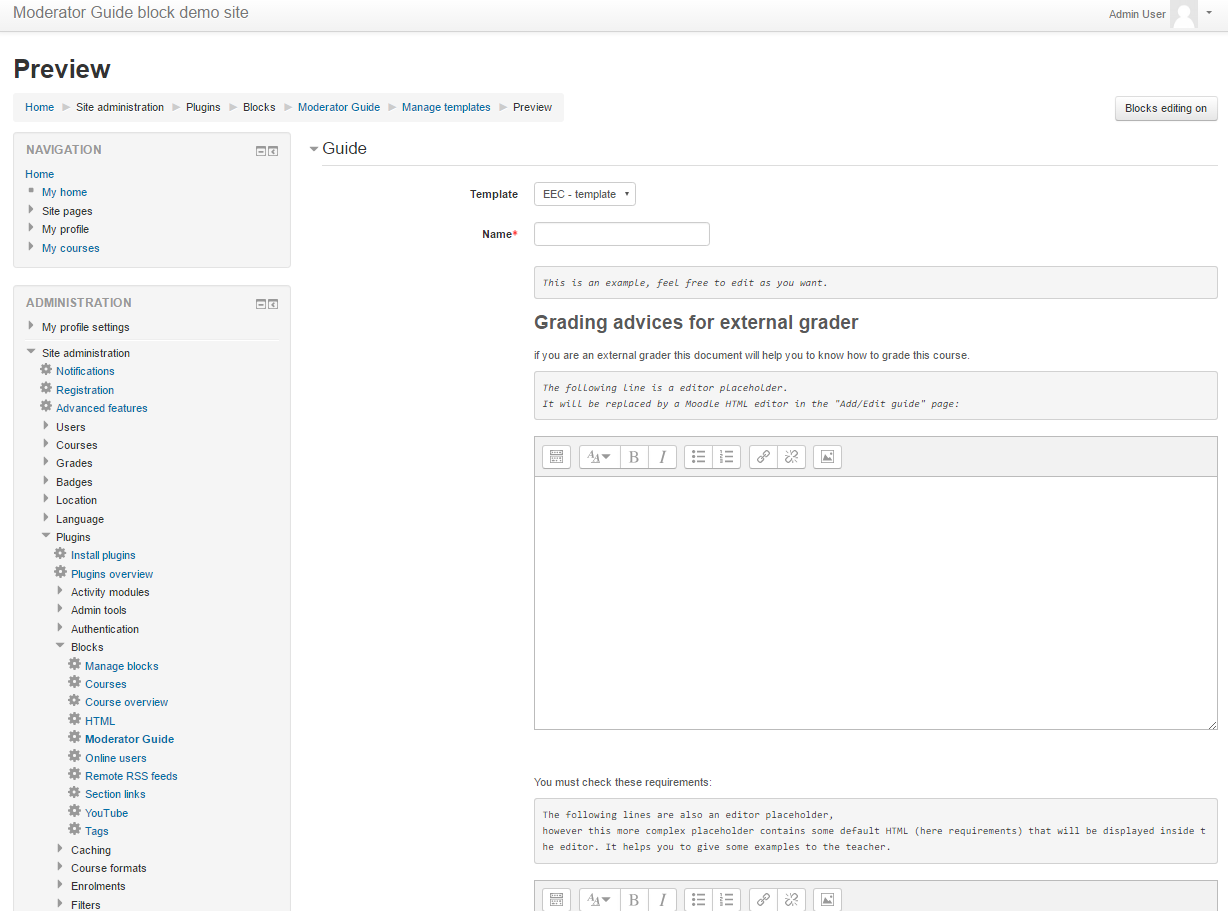Toggle bold in the first editor toolbar

pos(634,457)
